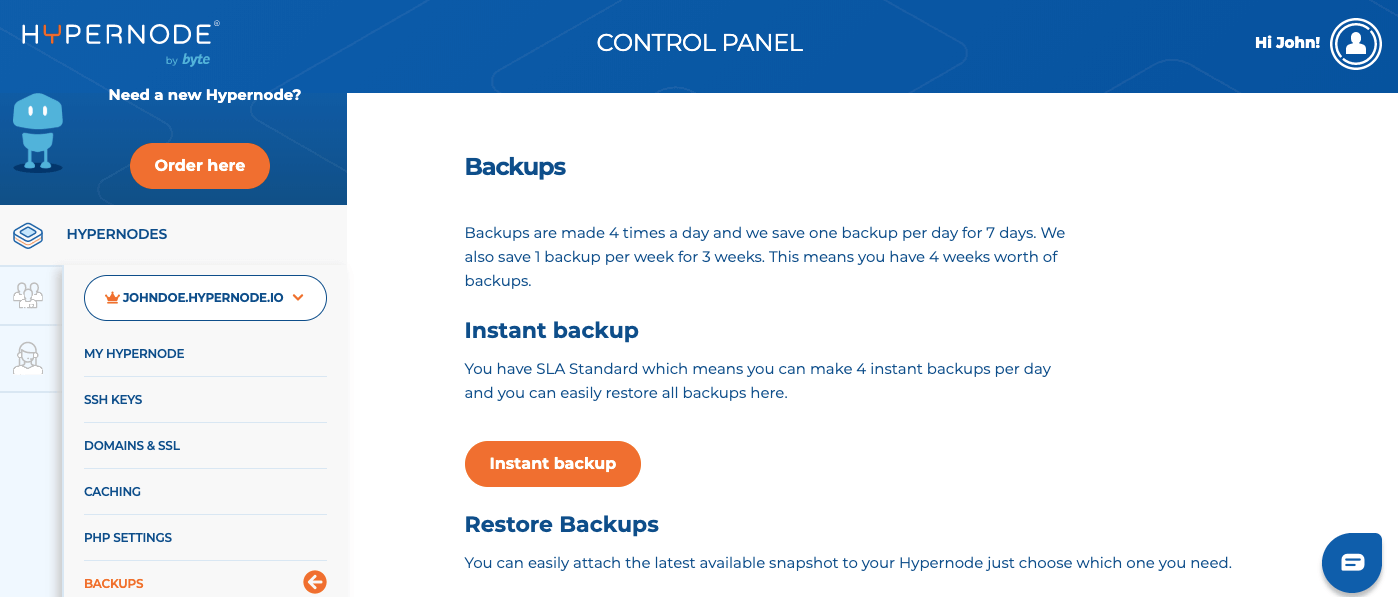Click the Hypernodes sidebar heading

click(117, 235)
